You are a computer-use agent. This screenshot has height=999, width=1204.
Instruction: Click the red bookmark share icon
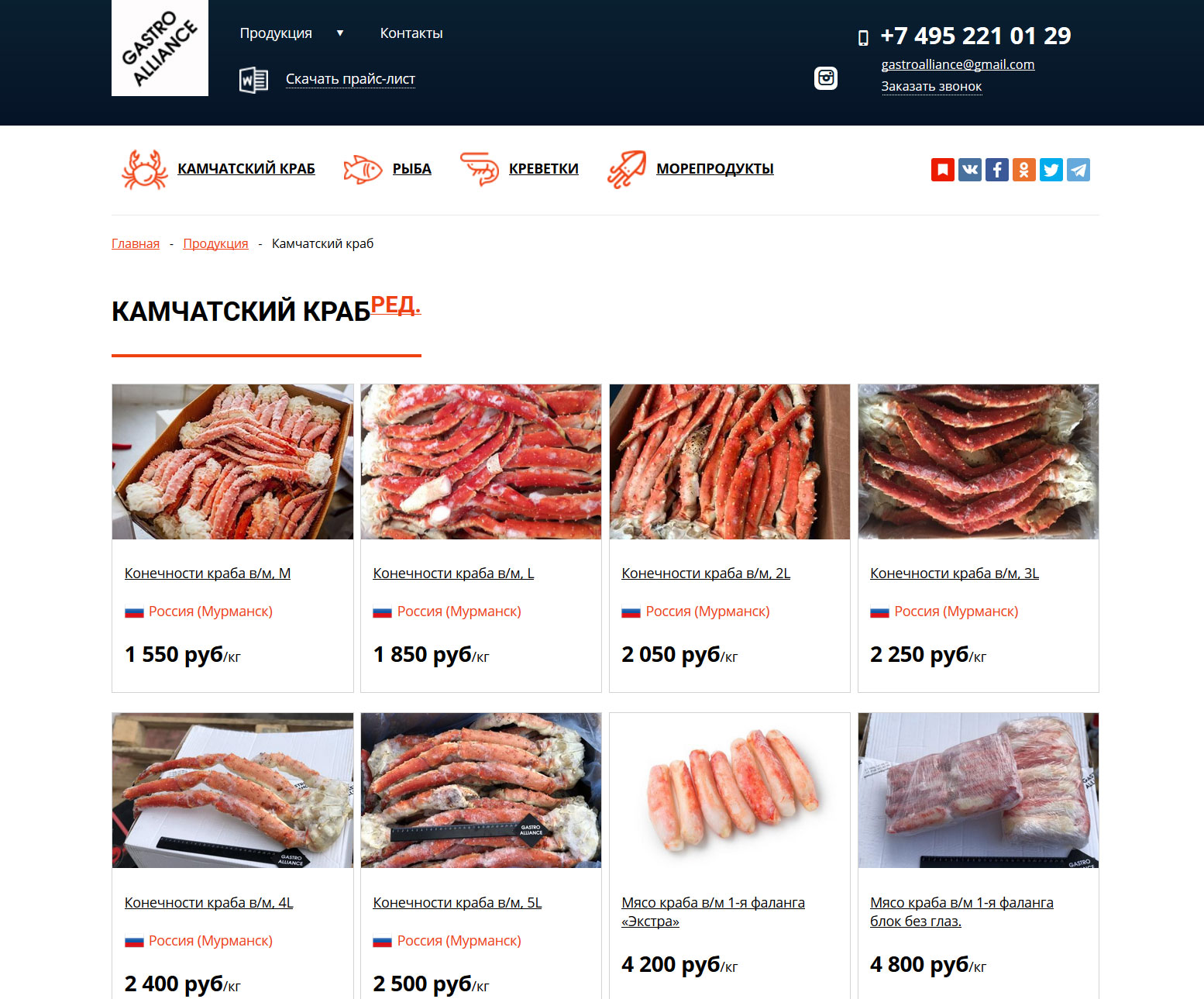click(x=943, y=170)
